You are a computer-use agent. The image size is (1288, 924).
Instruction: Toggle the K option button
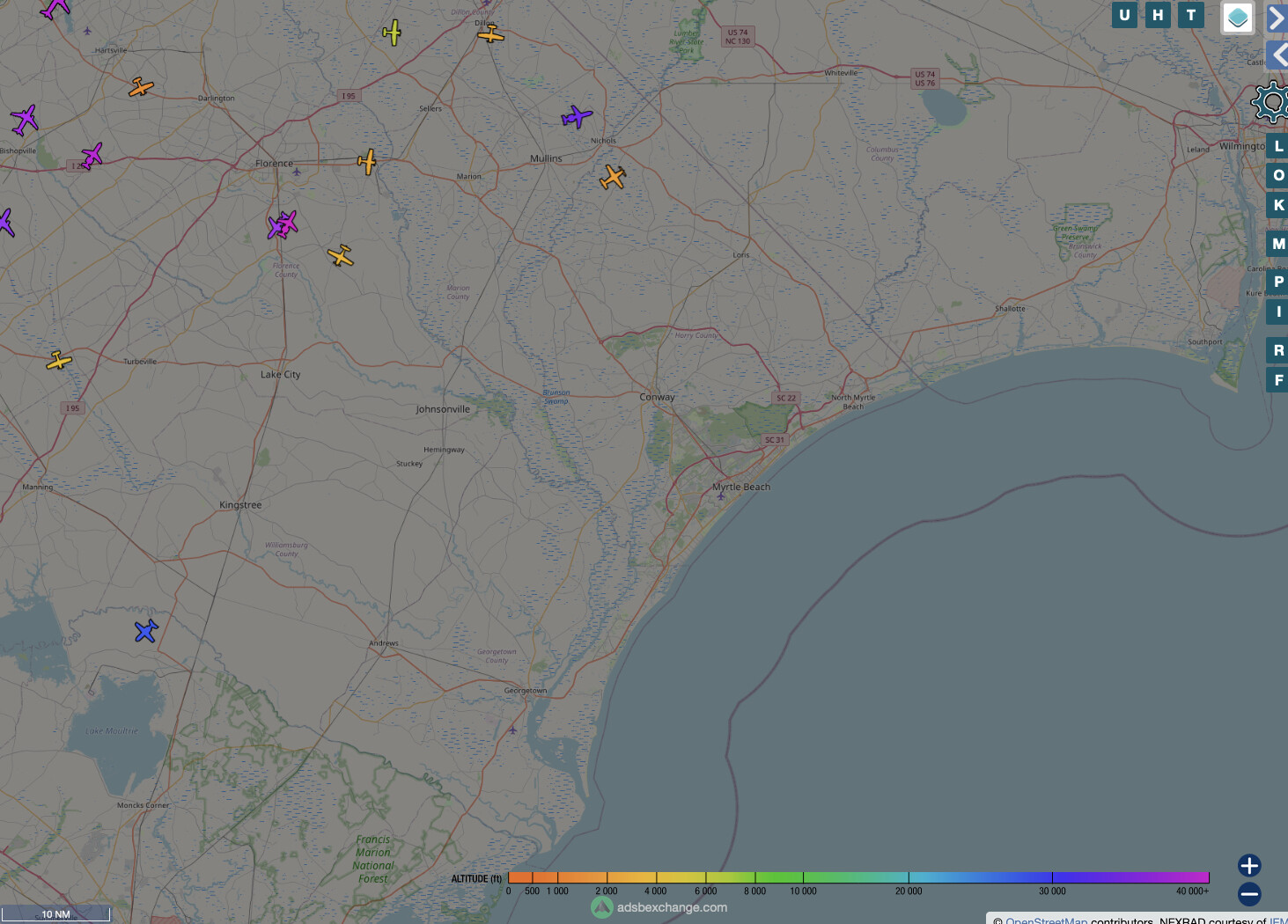click(1277, 205)
